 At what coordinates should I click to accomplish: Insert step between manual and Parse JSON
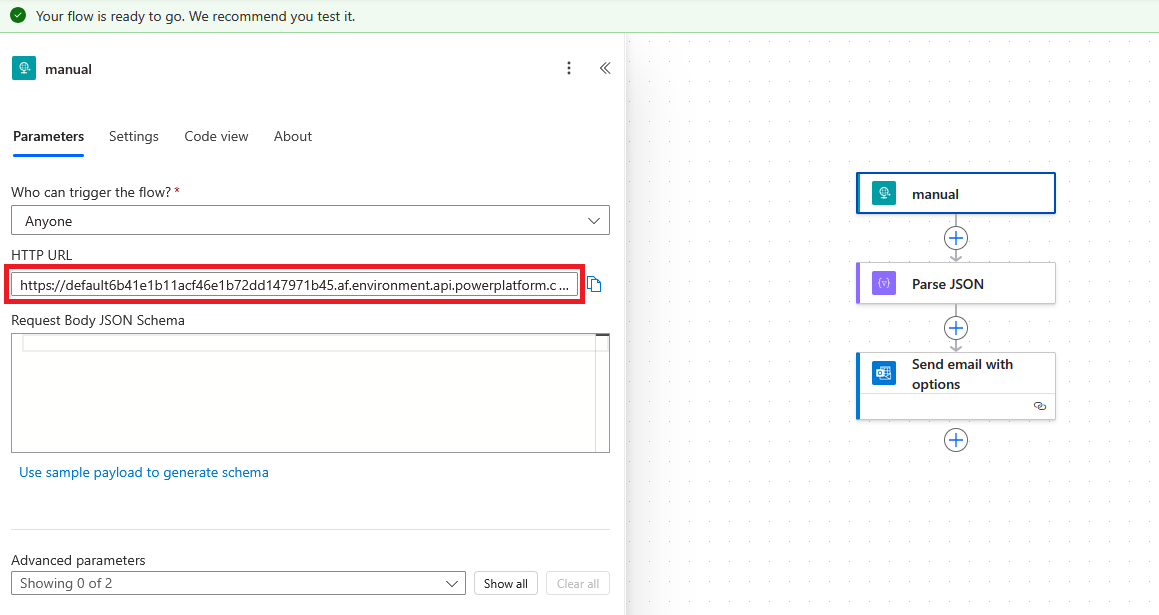coord(956,238)
